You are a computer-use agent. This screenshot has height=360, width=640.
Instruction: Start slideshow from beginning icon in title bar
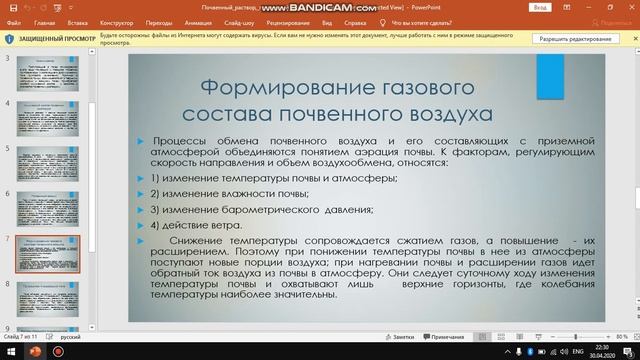tap(58, 8)
